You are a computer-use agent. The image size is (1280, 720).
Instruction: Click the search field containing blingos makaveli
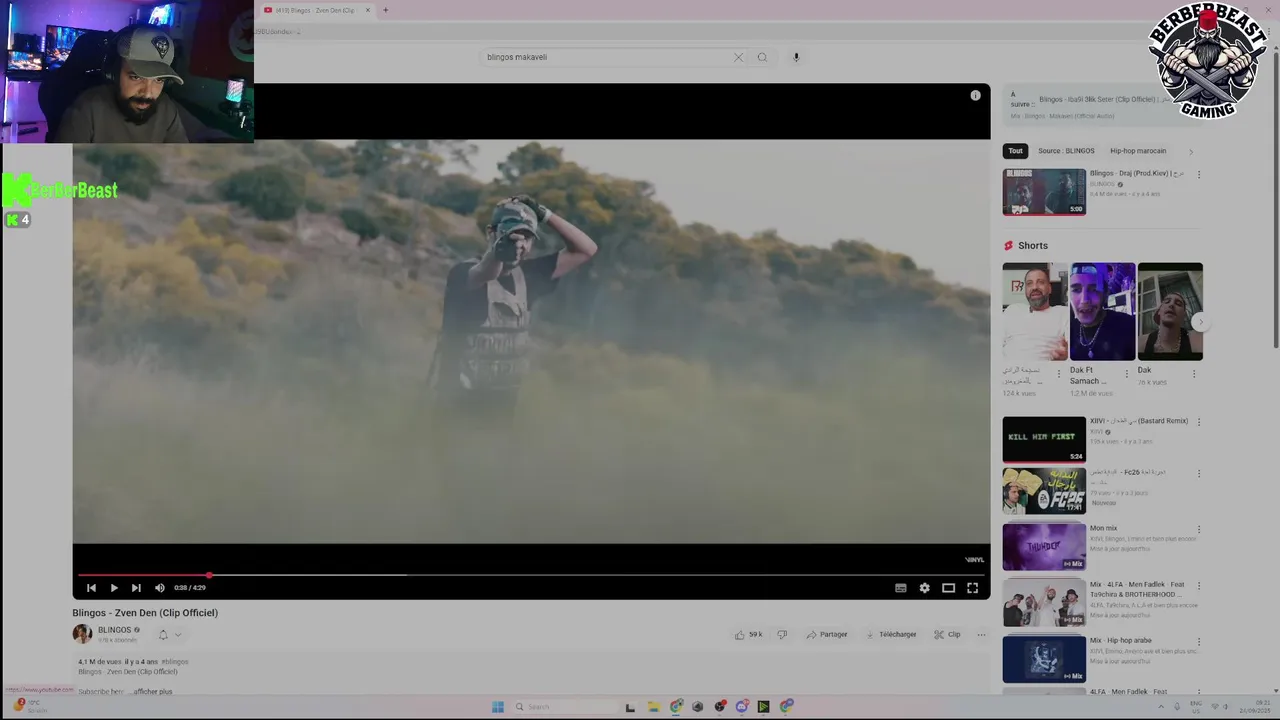(606, 57)
